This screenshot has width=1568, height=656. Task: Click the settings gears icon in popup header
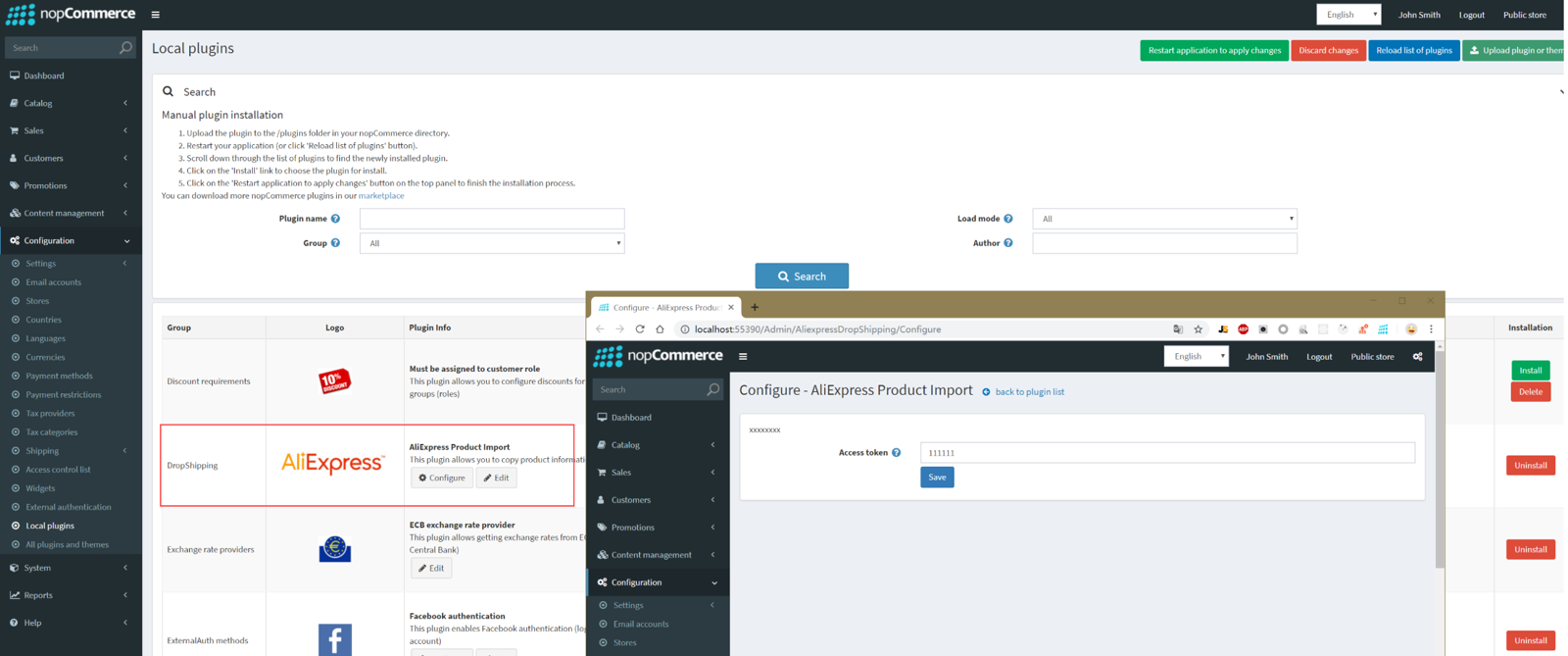coord(1417,356)
